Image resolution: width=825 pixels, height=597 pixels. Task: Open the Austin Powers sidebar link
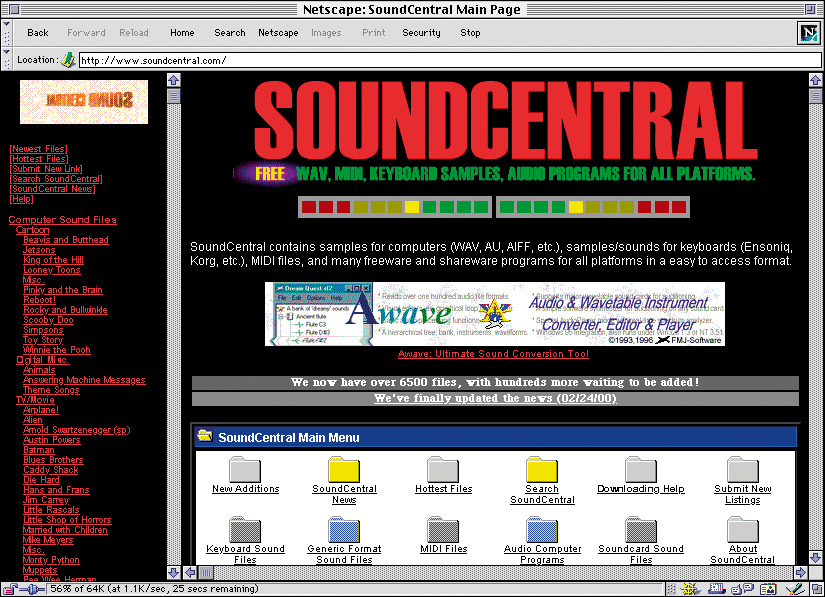tap(52, 440)
